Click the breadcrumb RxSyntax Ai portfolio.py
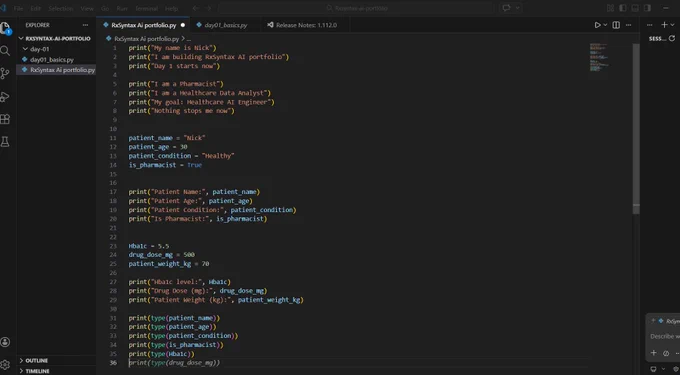 coord(147,39)
